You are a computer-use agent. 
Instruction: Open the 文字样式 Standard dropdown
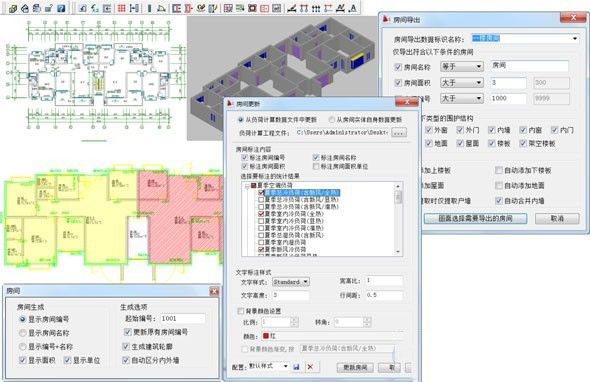[x=291, y=282]
